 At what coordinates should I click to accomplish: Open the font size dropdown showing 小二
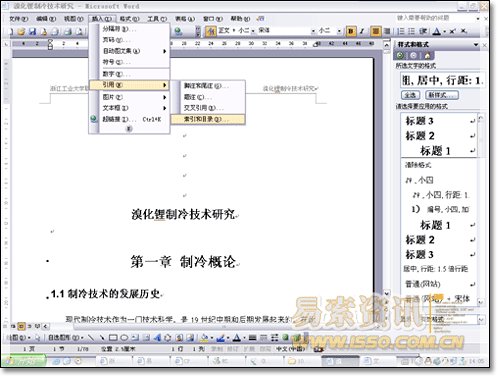[x=339, y=31]
